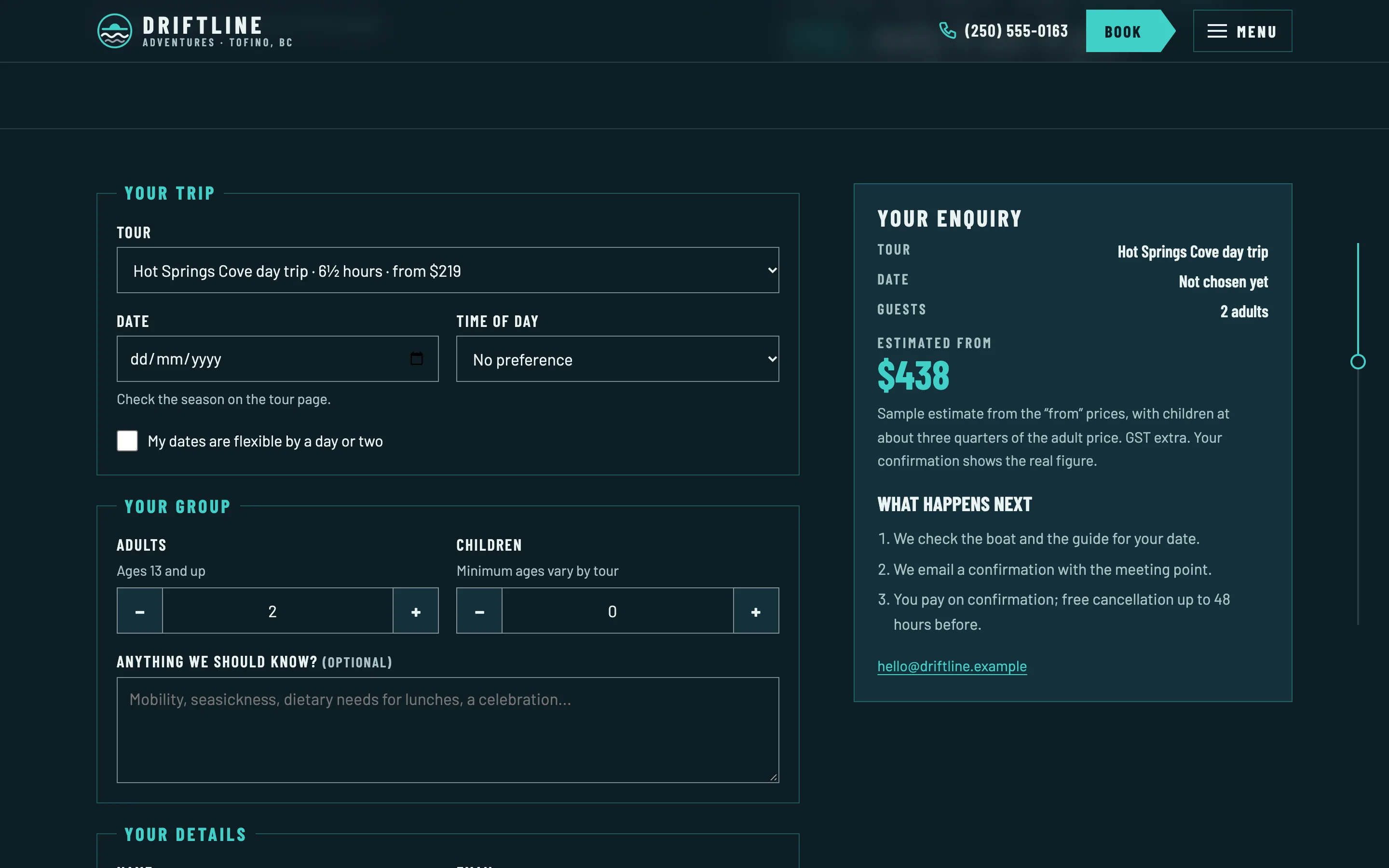The image size is (1389, 868).
Task: Click the 'Your Details' section legend
Action: (185, 835)
